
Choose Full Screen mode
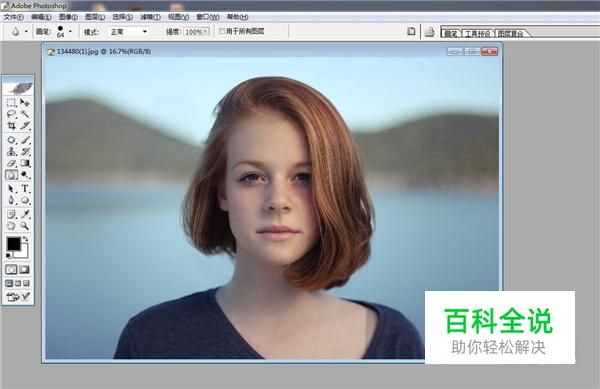tap(26, 283)
